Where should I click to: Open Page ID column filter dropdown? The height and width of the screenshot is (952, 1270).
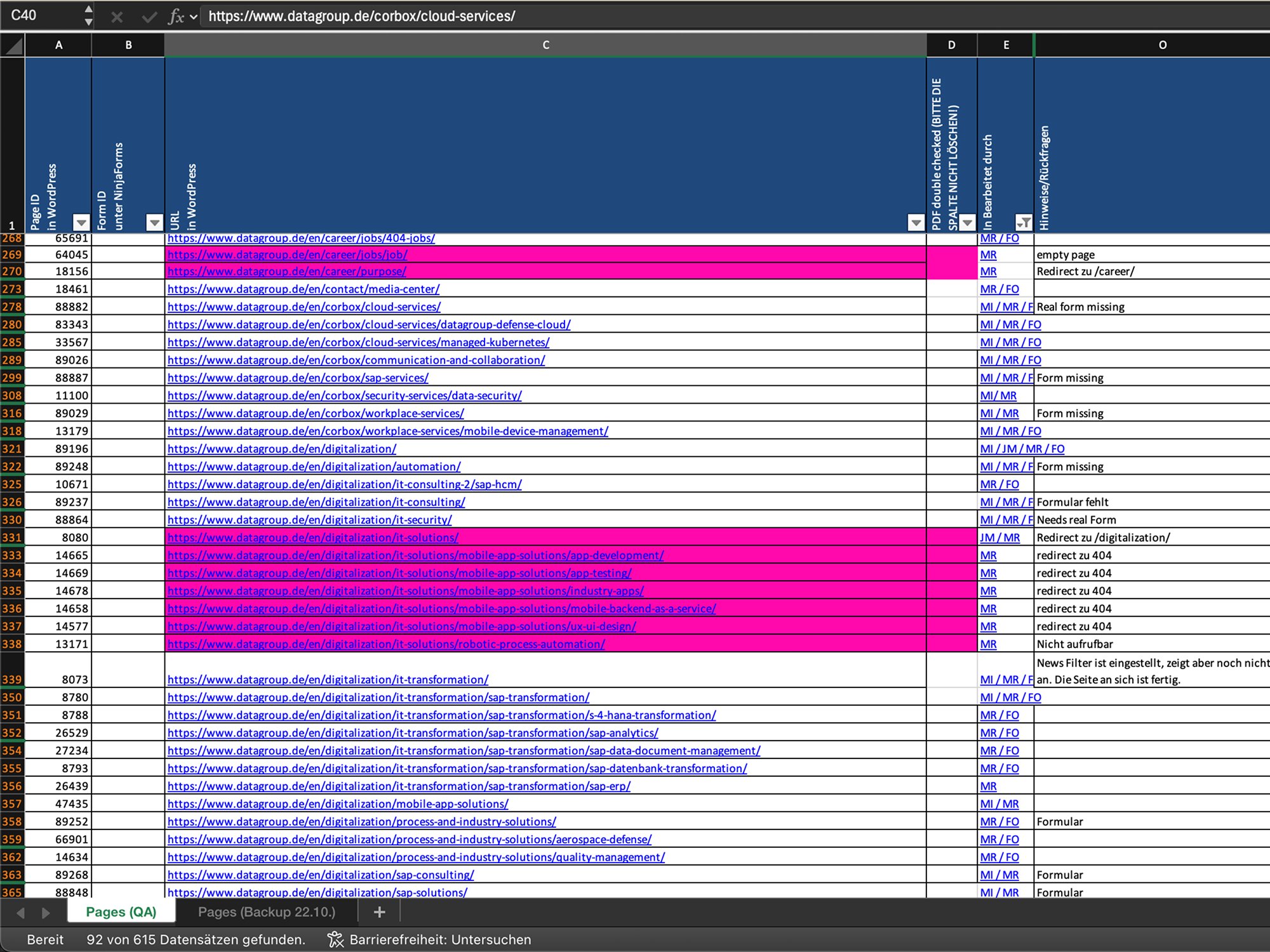81,222
